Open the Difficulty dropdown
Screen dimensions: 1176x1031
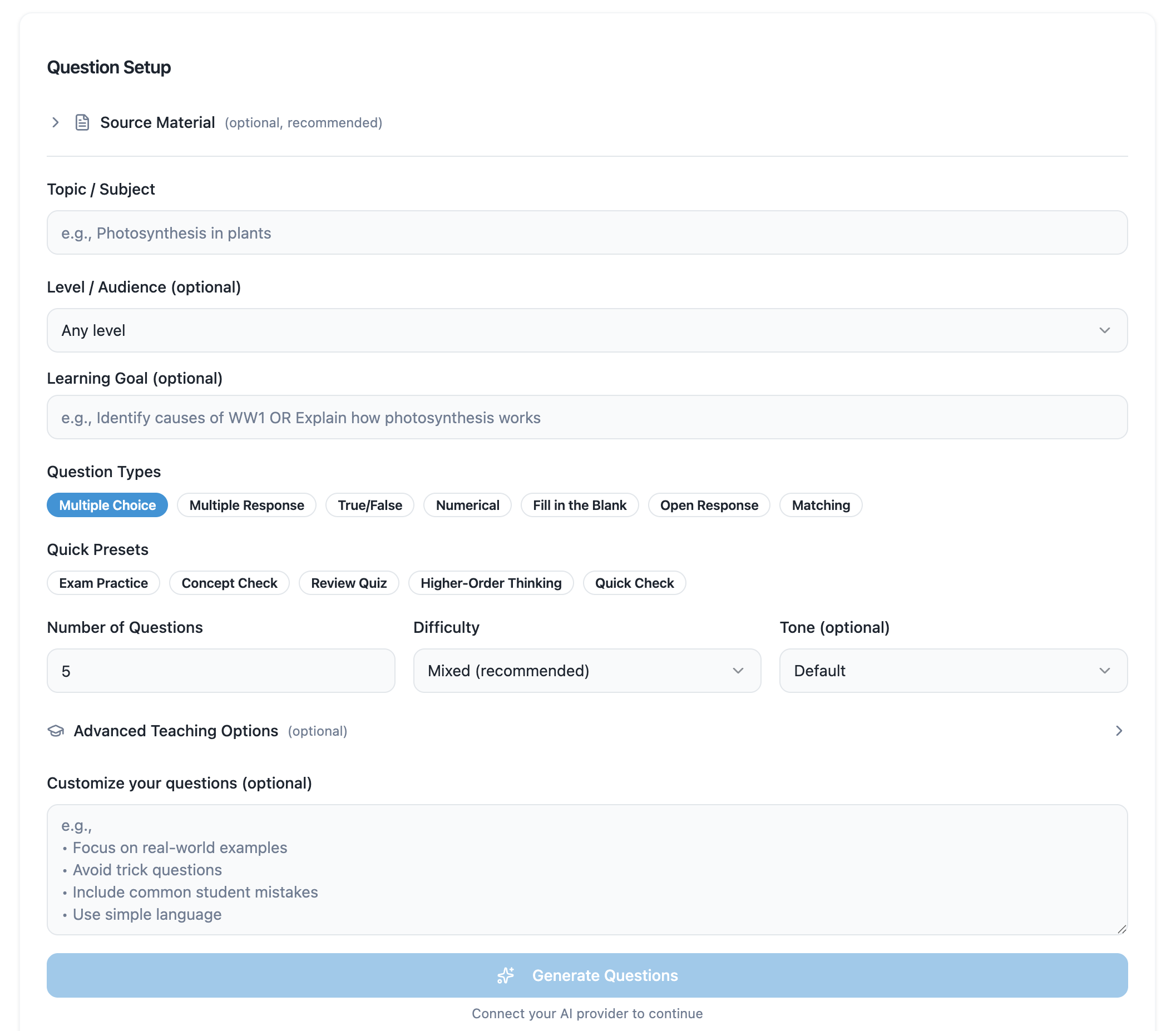[x=587, y=671]
